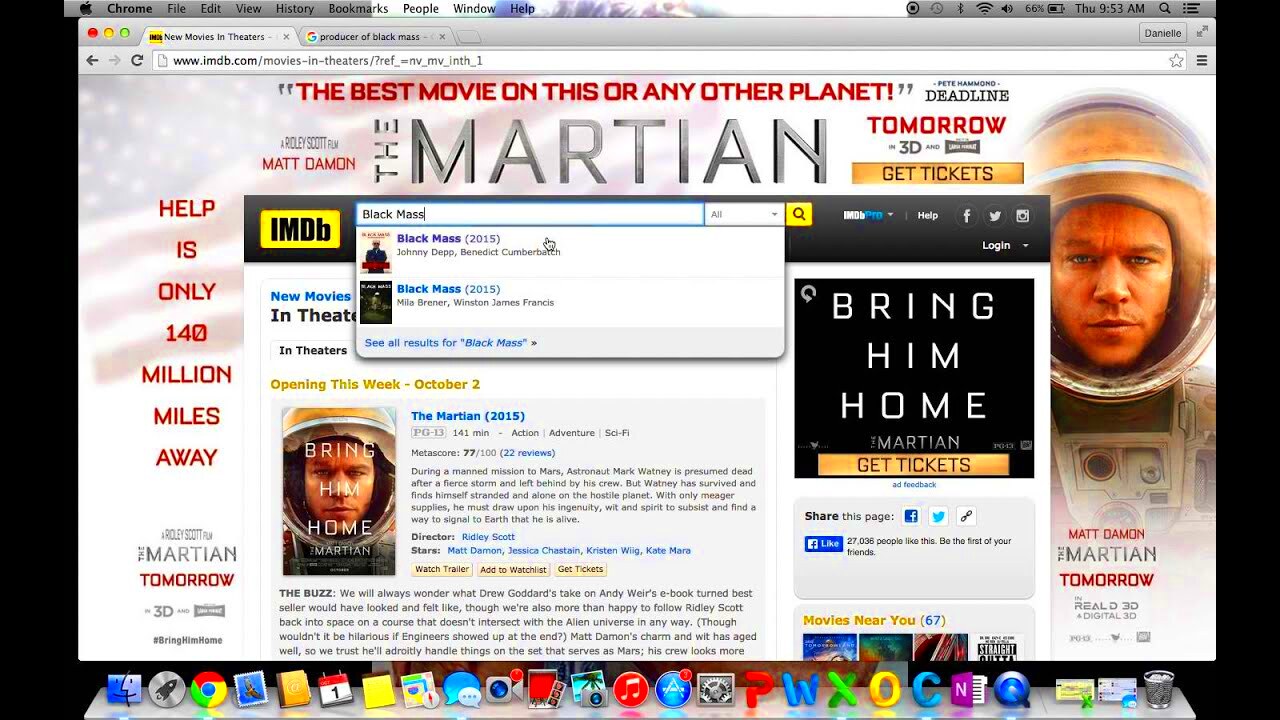Click the Straight Outta Compton thumbnail
The image size is (1280, 720).
click(996, 647)
